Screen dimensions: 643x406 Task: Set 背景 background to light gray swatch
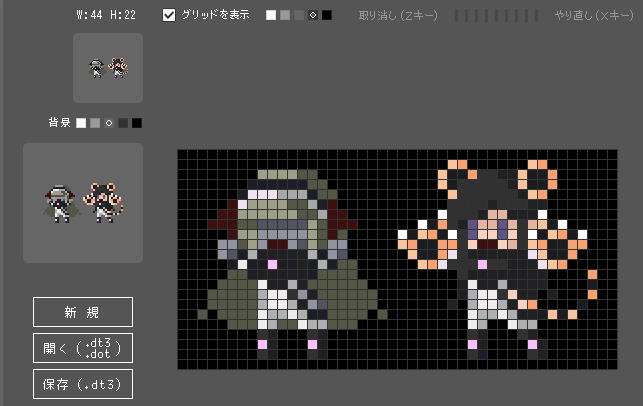click(x=95, y=123)
